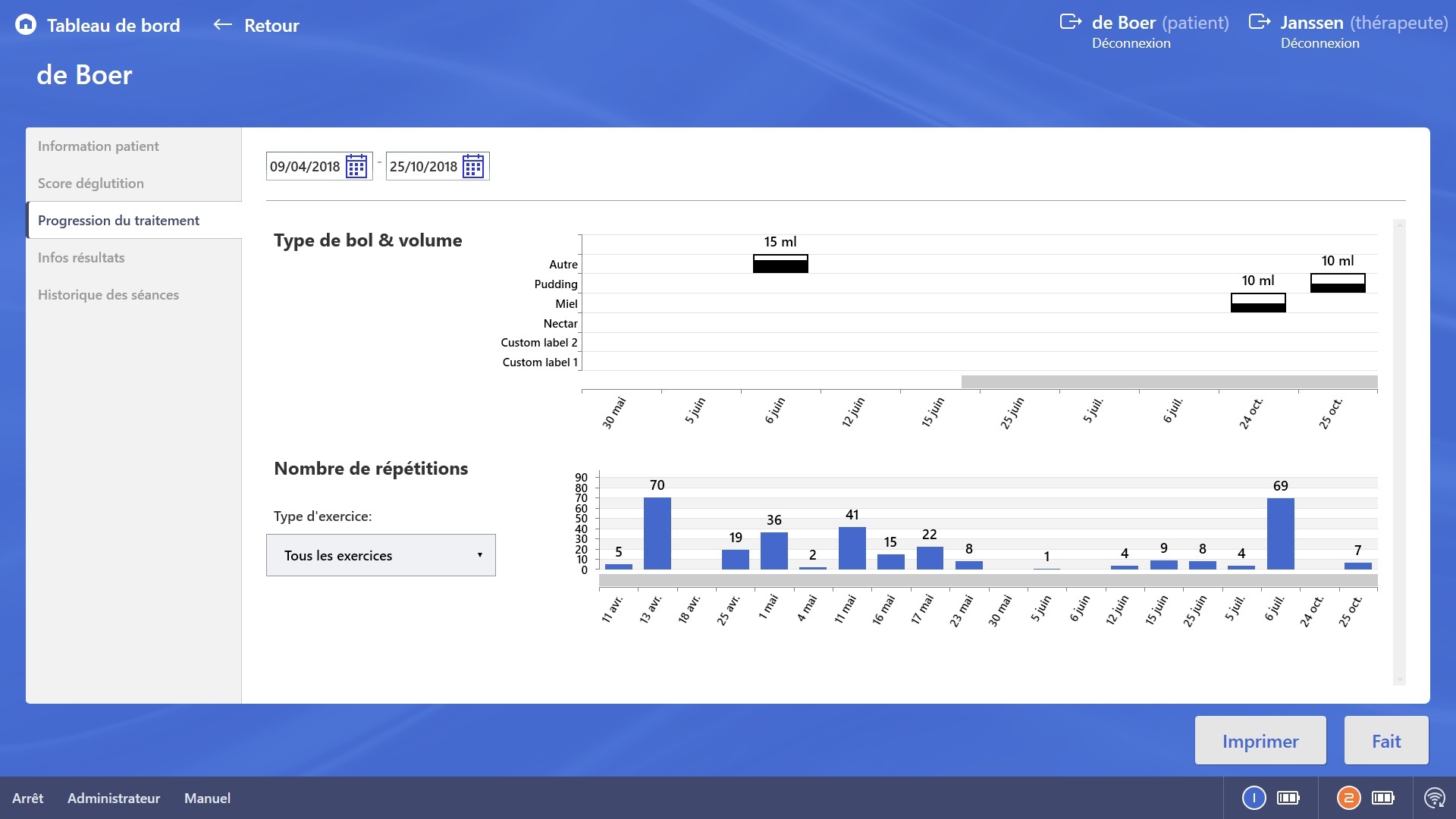Screen dimensions: 1456x819
Task: Click the 7 repetitions bar for 25 oct.
Action: (x=1358, y=566)
